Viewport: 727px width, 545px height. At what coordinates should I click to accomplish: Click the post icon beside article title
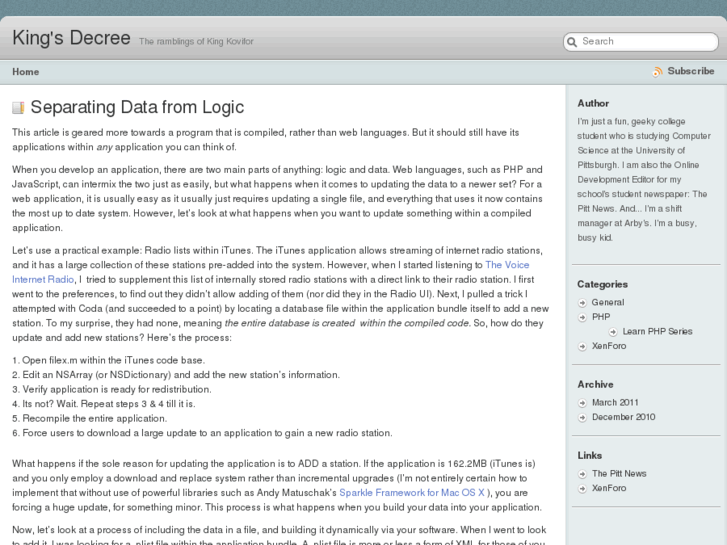(18, 107)
